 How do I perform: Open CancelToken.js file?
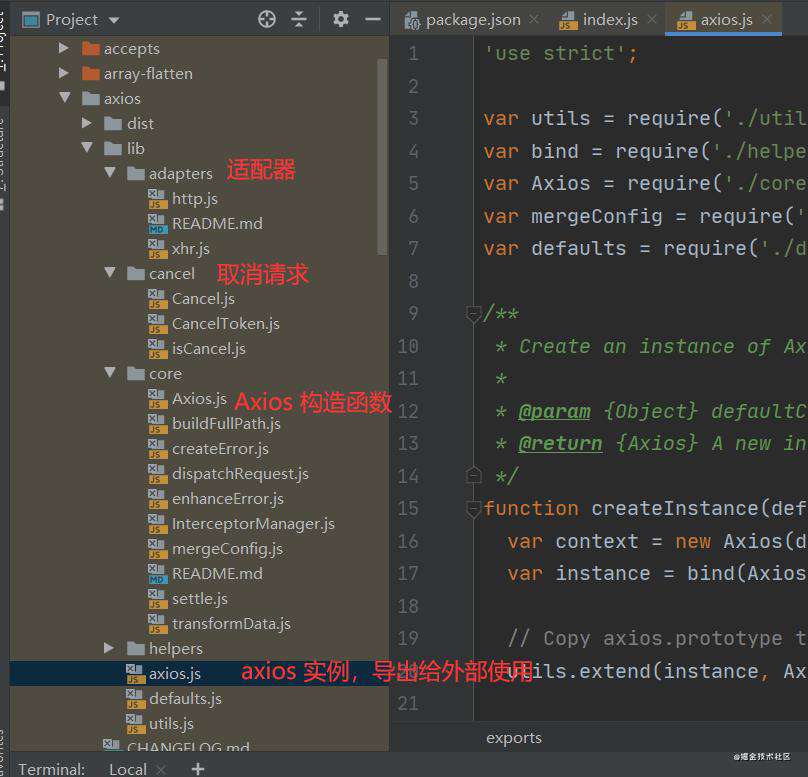coord(225,324)
